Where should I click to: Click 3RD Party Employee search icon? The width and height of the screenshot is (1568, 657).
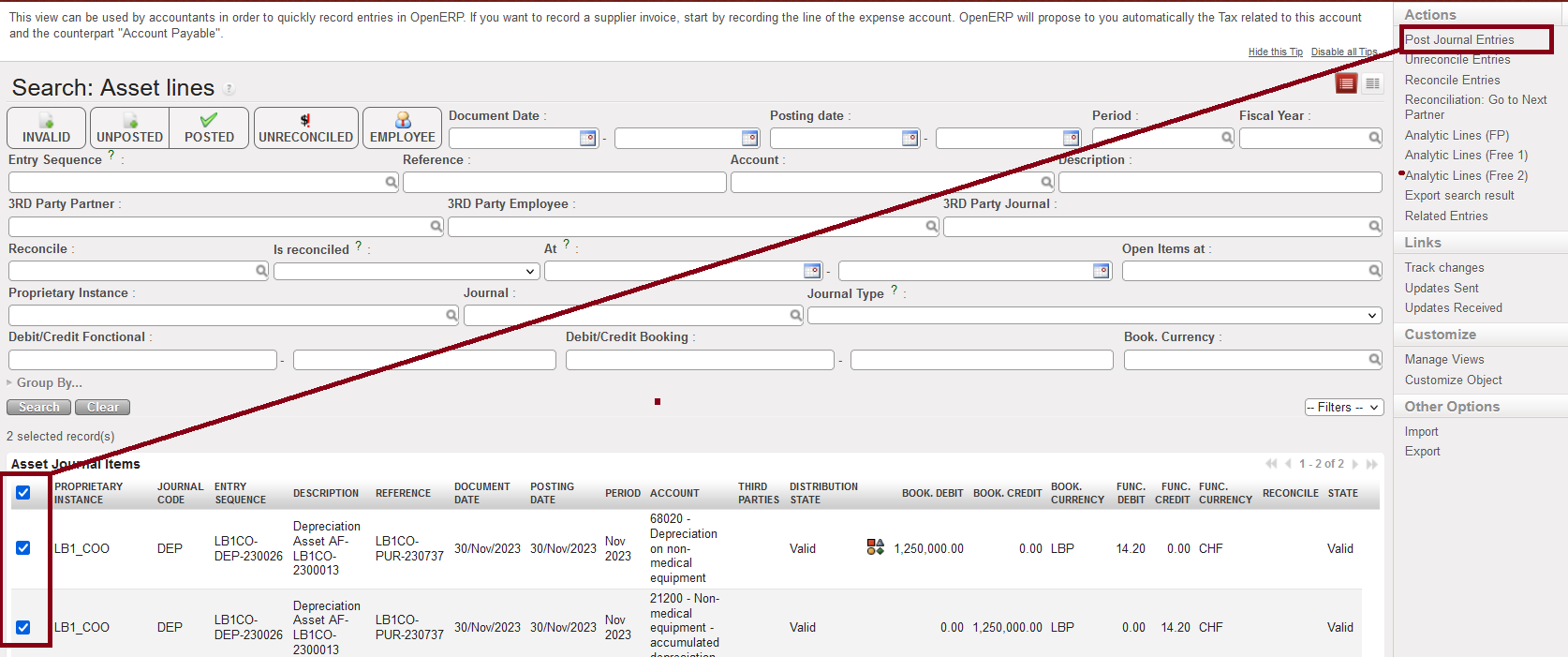(x=932, y=226)
